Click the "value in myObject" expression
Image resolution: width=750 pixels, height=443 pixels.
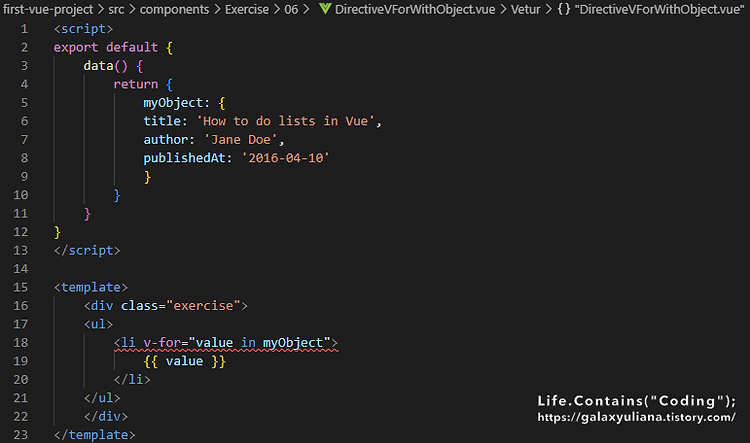pos(260,343)
